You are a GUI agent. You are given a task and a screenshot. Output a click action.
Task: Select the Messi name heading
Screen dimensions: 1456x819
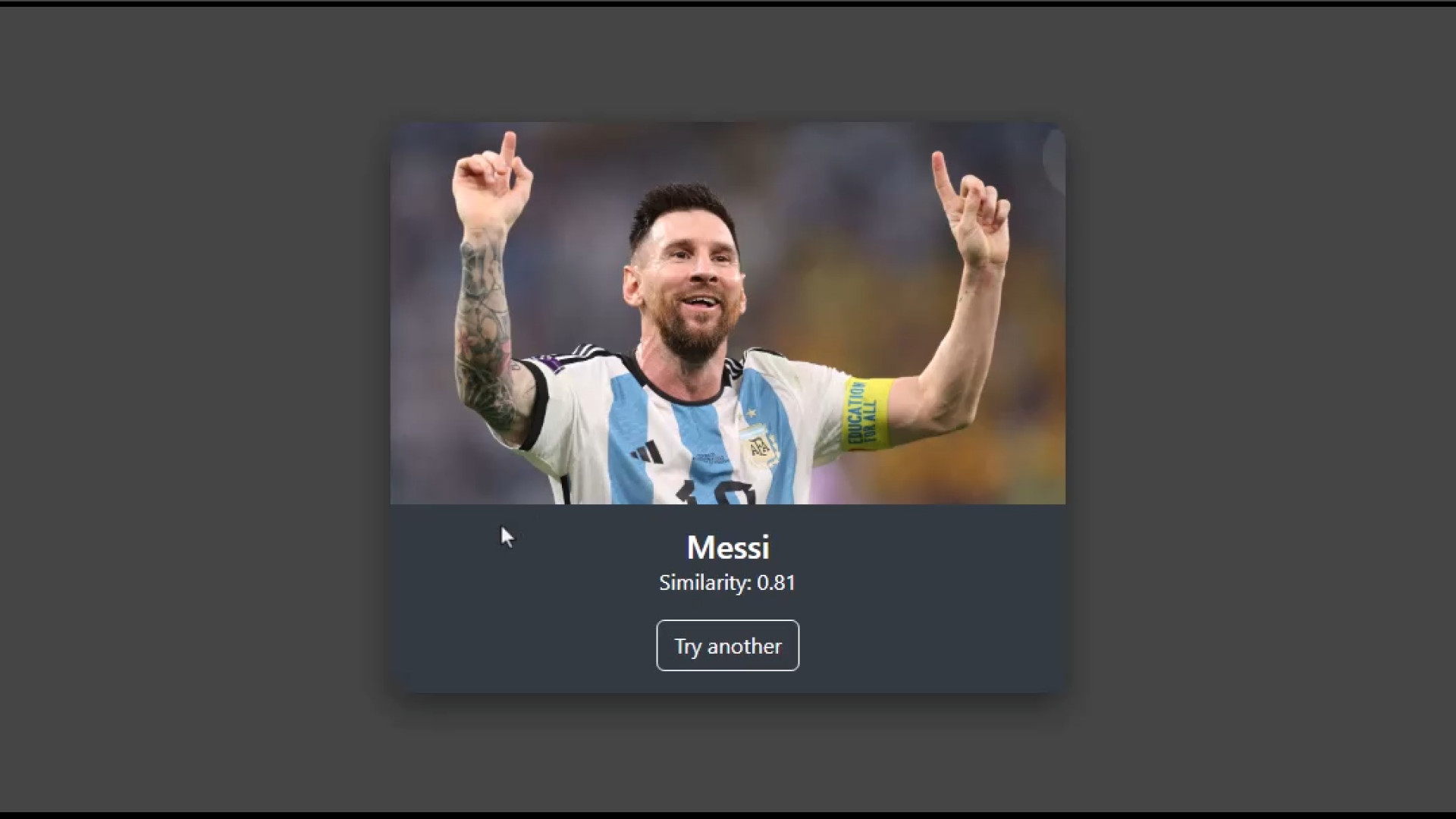[728, 548]
